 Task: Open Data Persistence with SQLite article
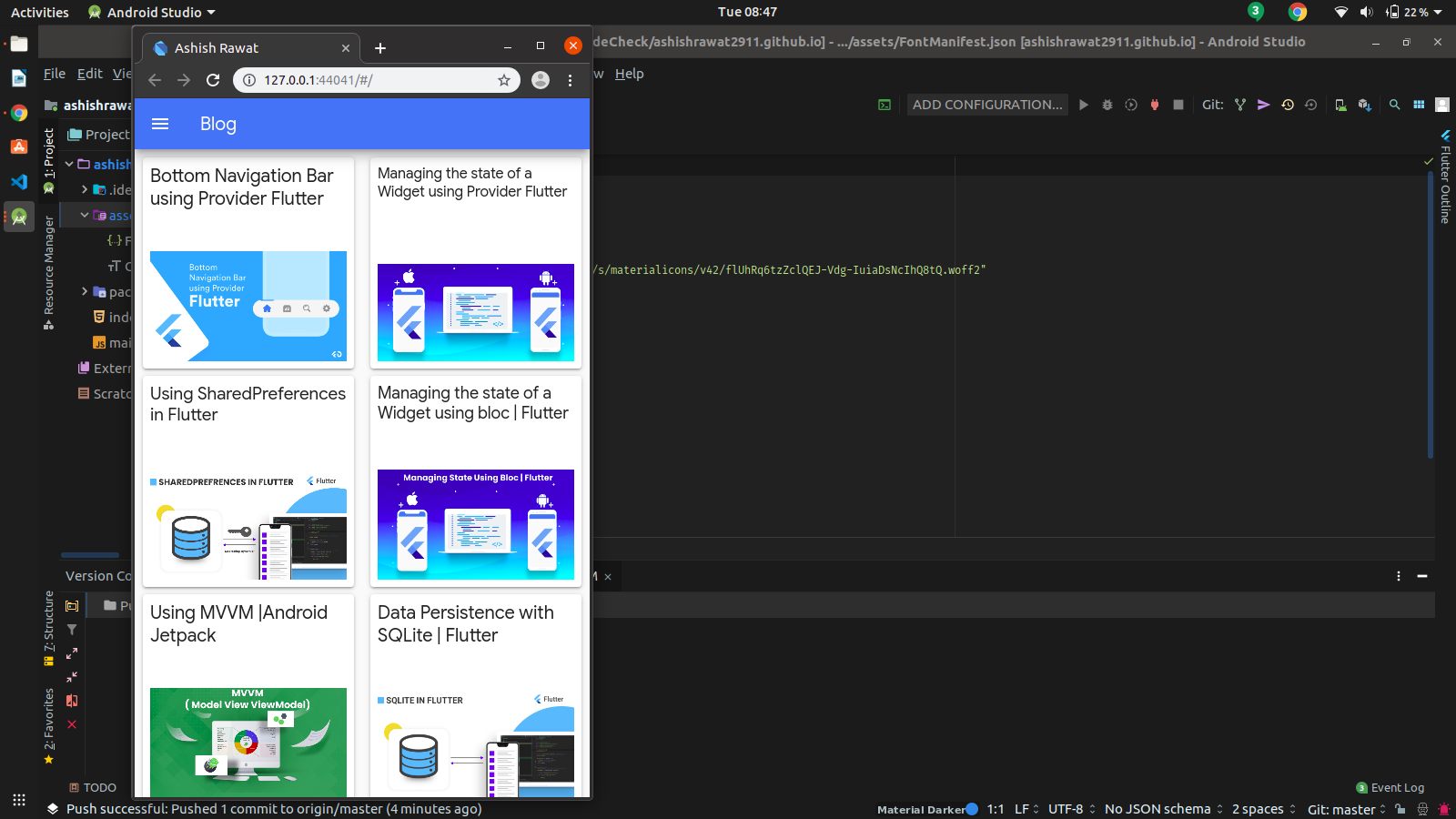[x=476, y=696]
